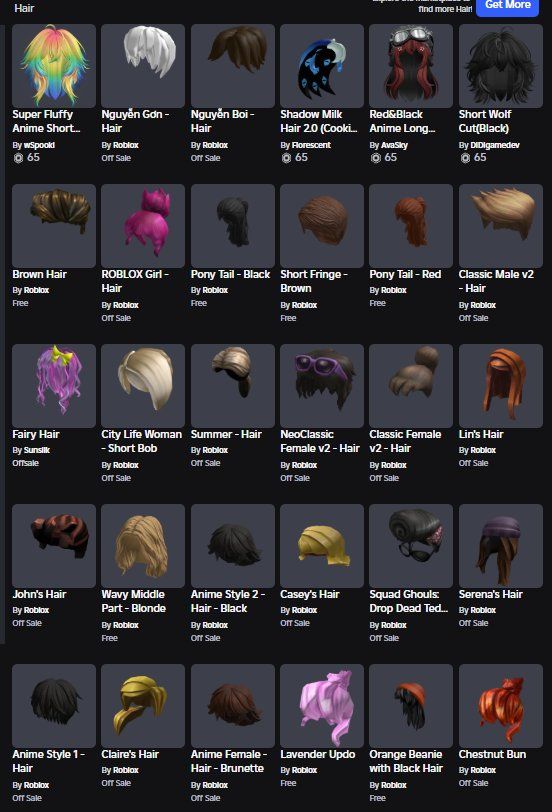Select NeoClassic Female v2 hair with sunglasses
Viewport: 552px width, 812px height.
322,386
